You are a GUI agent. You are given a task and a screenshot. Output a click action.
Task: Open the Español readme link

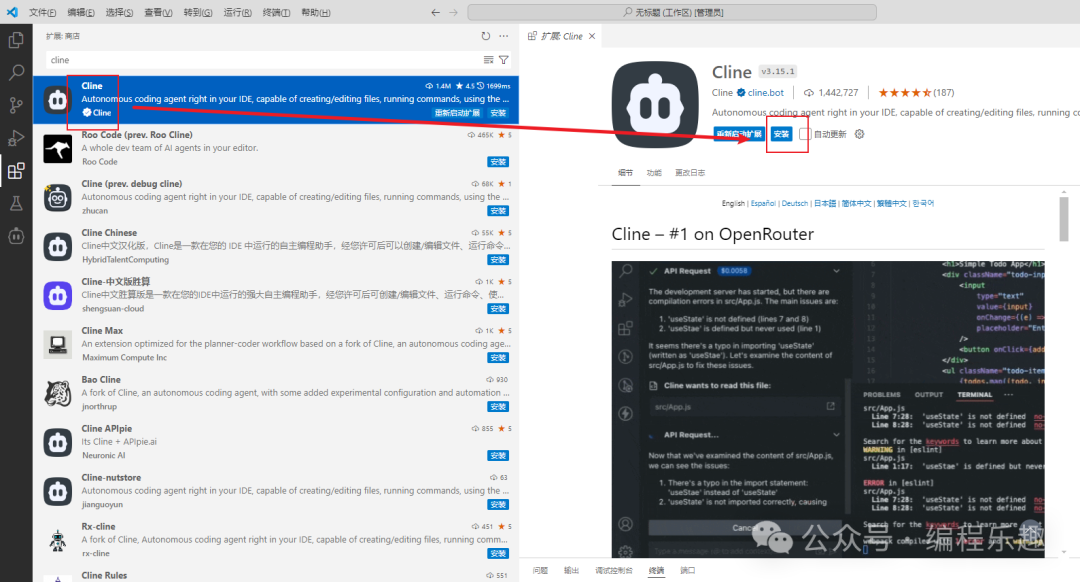[763, 203]
